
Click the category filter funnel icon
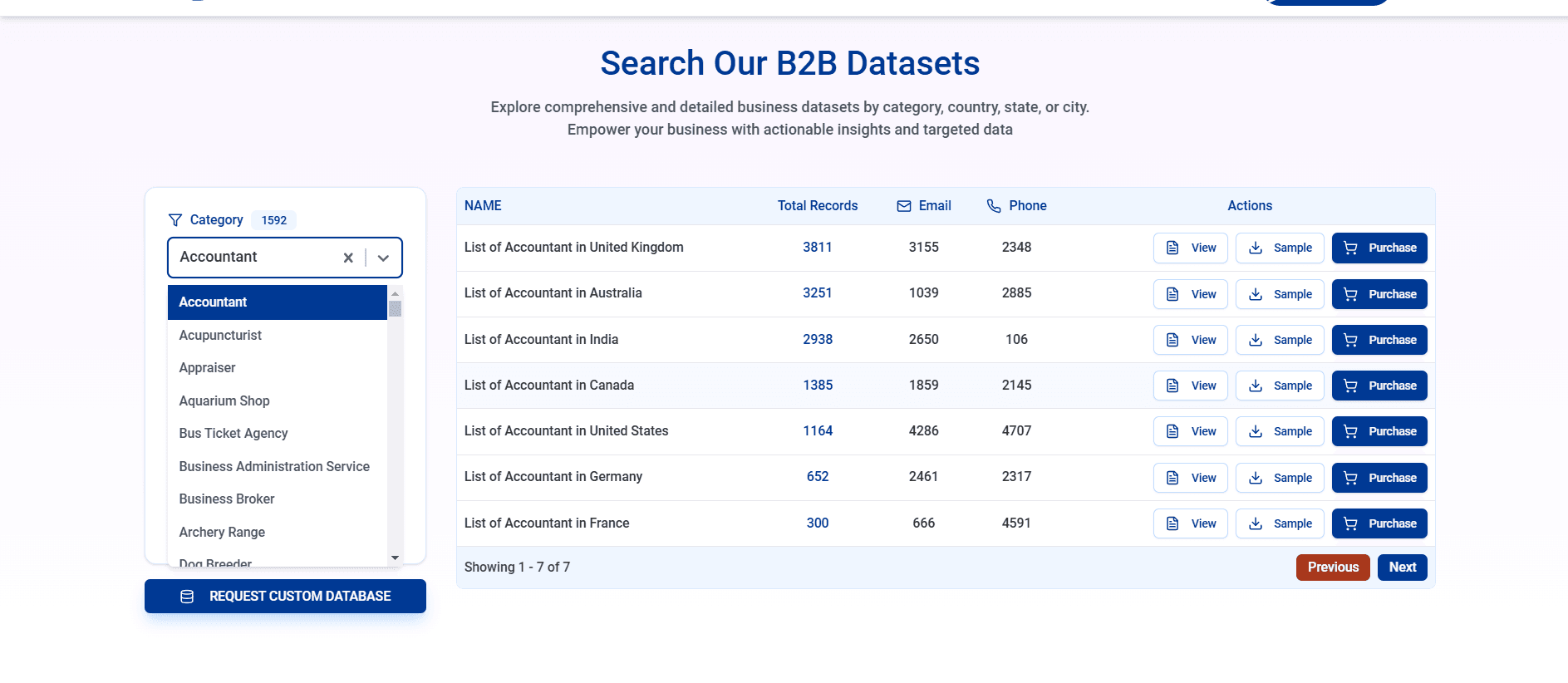click(x=175, y=220)
